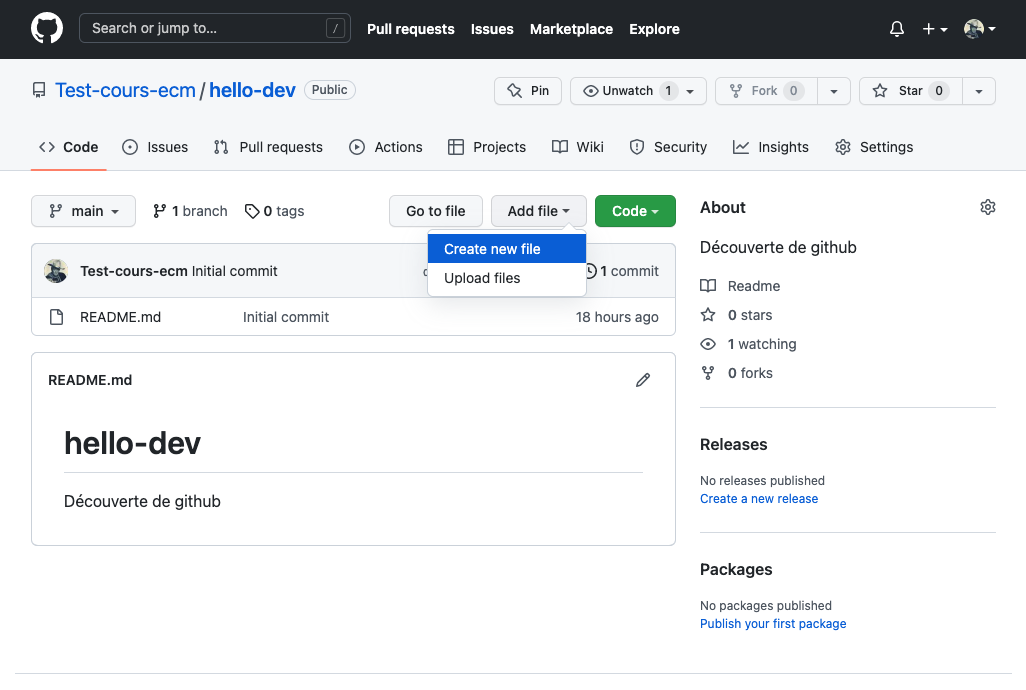Open the user avatar menu

(979, 29)
